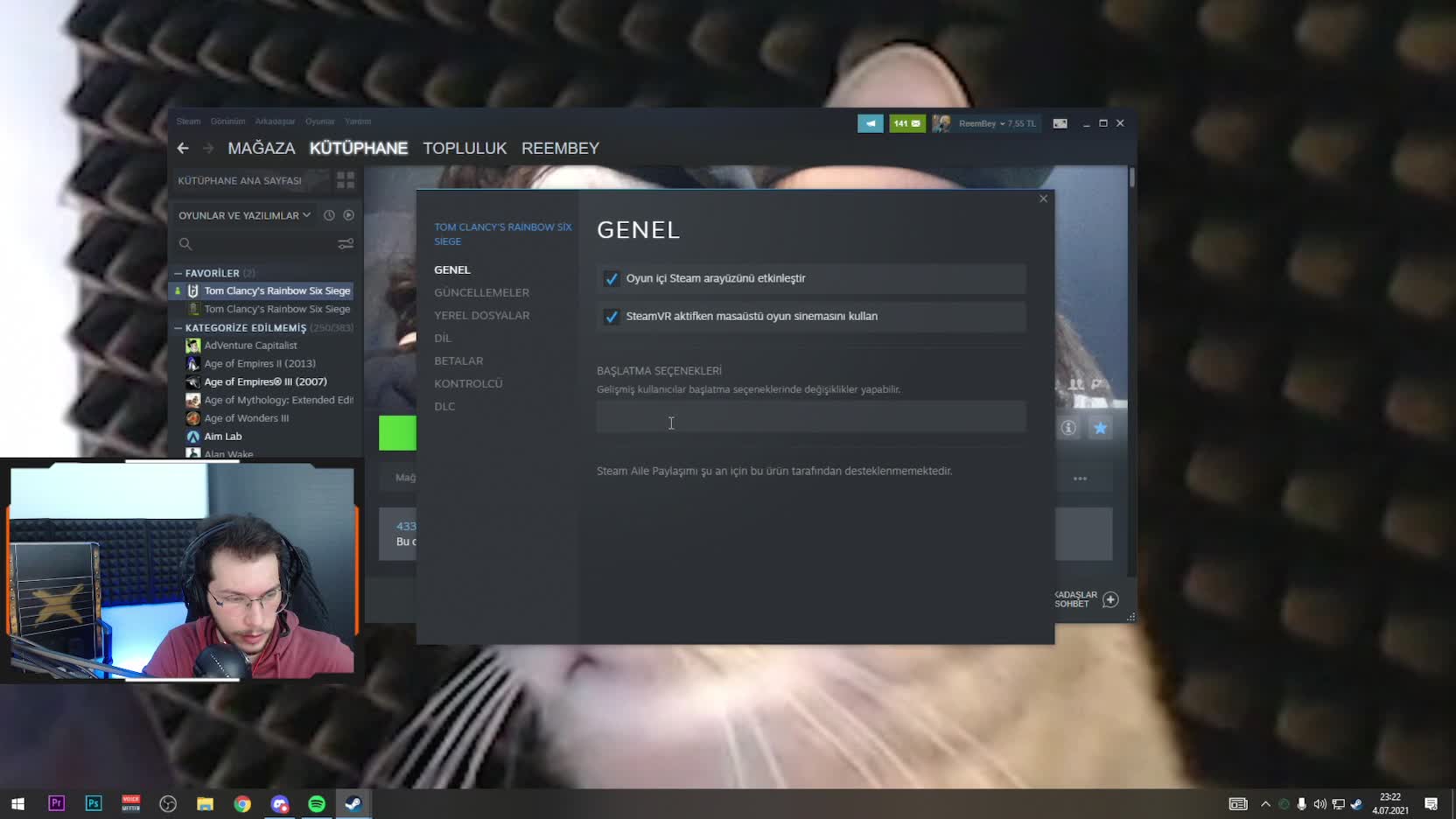Open the Güncellemeler properties tab
The image size is (1456, 819).
coord(481,292)
